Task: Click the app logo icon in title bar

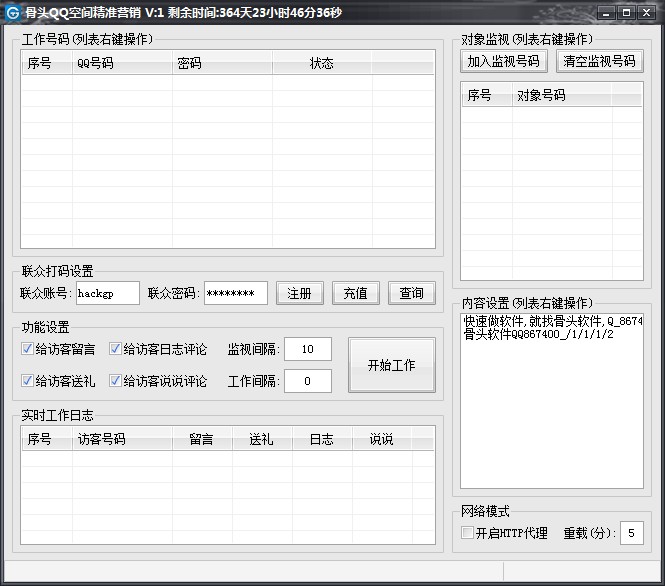Action: pos(13,13)
